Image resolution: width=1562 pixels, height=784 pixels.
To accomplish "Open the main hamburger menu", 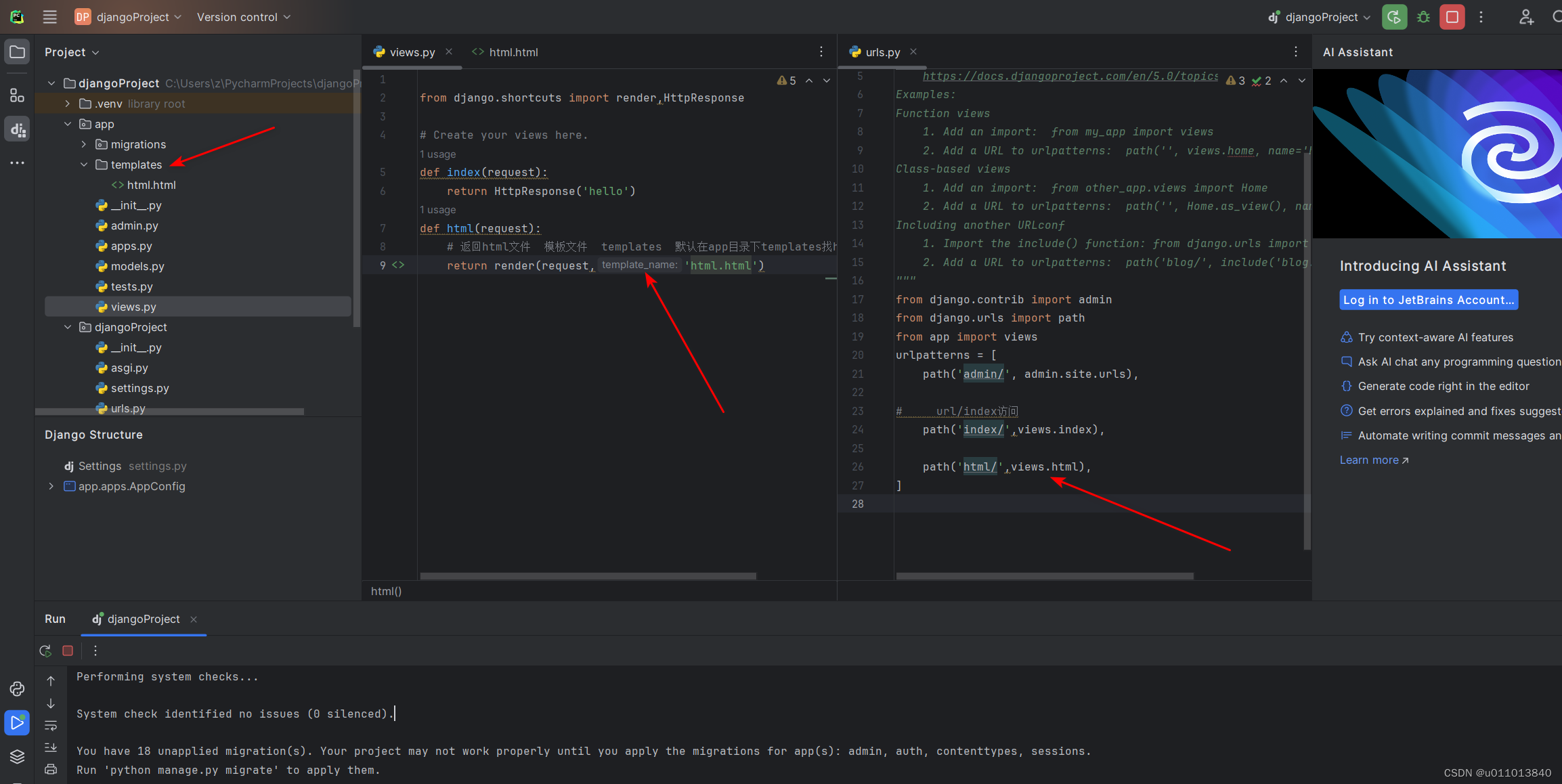I will pos(49,17).
